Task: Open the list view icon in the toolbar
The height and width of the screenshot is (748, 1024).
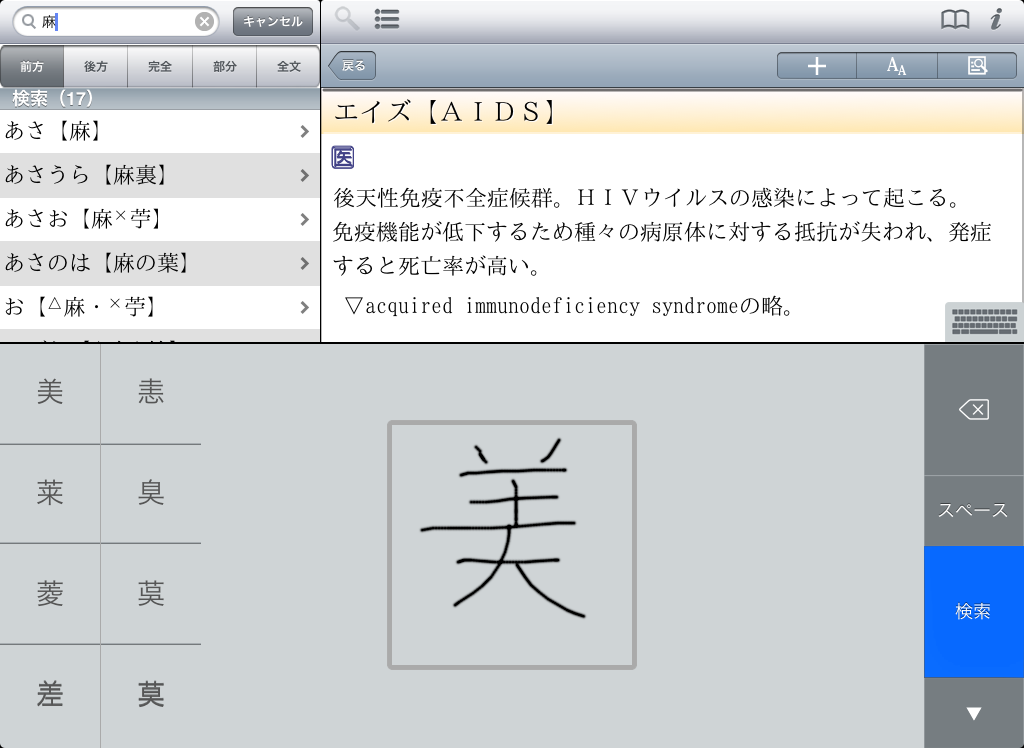Action: pyautogui.click(x=387, y=18)
